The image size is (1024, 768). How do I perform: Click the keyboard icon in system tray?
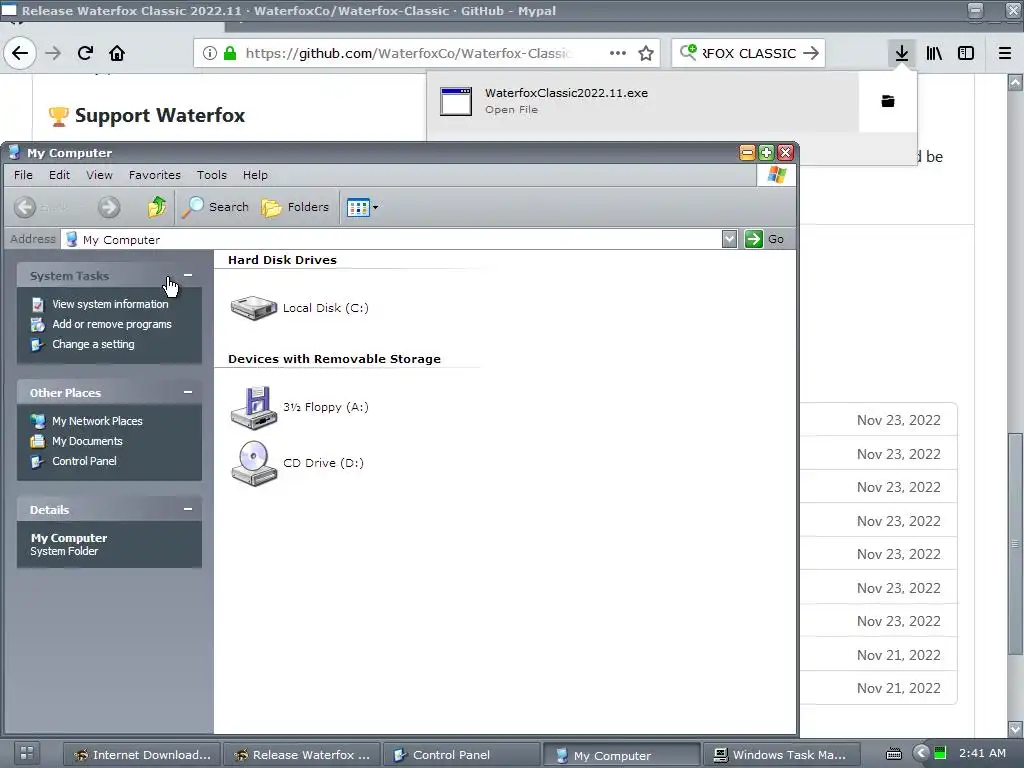tap(893, 754)
